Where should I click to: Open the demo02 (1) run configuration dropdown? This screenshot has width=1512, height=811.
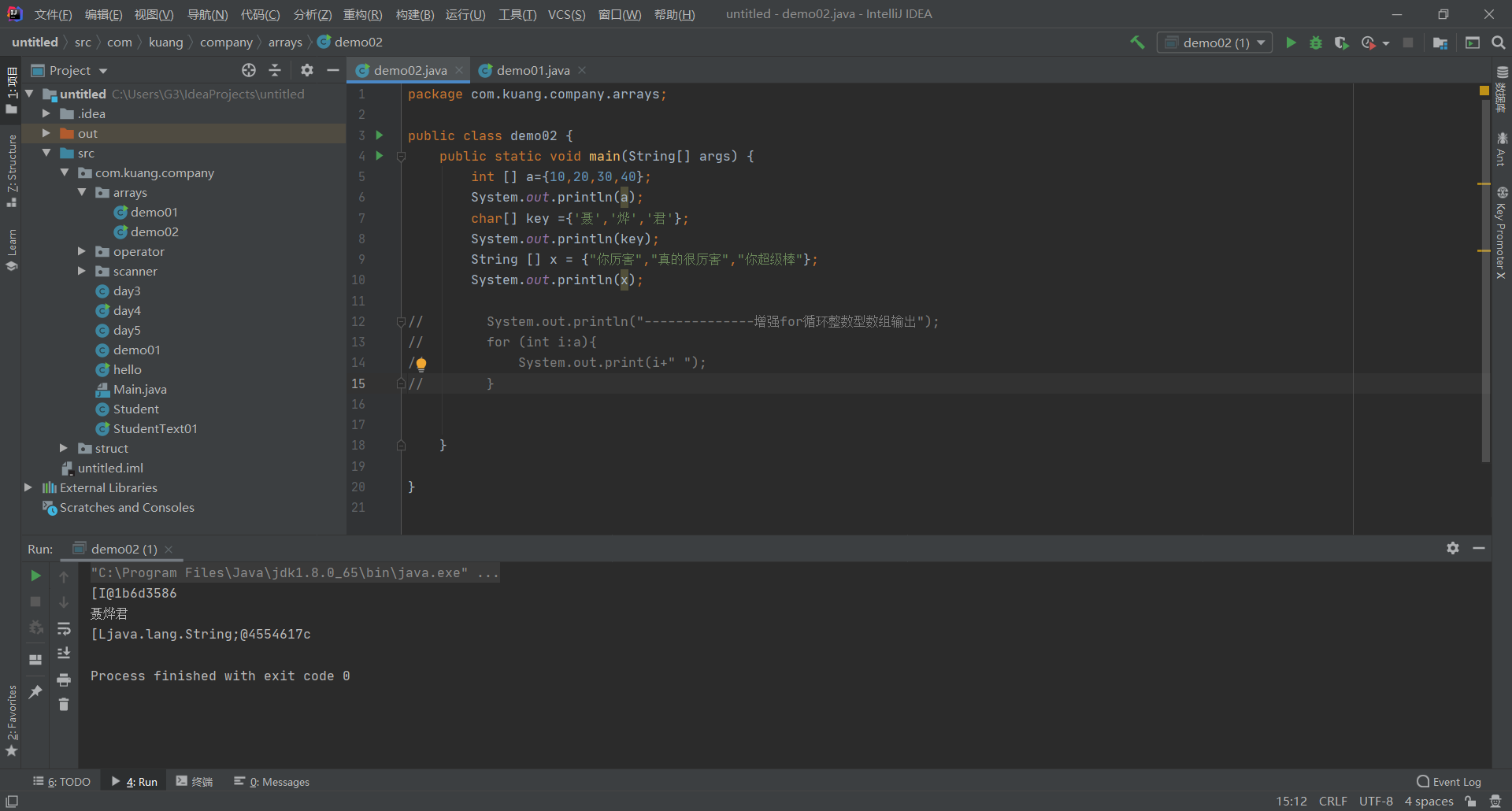(x=1215, y=43)
